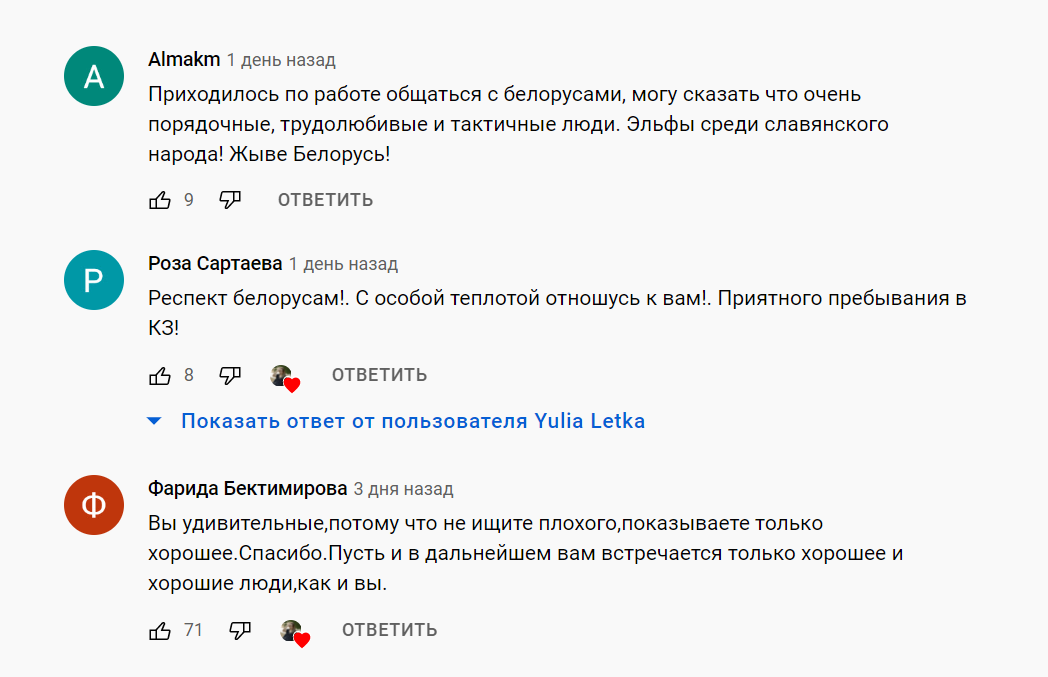
Task: Dislike the comment by Almakm
Action: point(231,200)
